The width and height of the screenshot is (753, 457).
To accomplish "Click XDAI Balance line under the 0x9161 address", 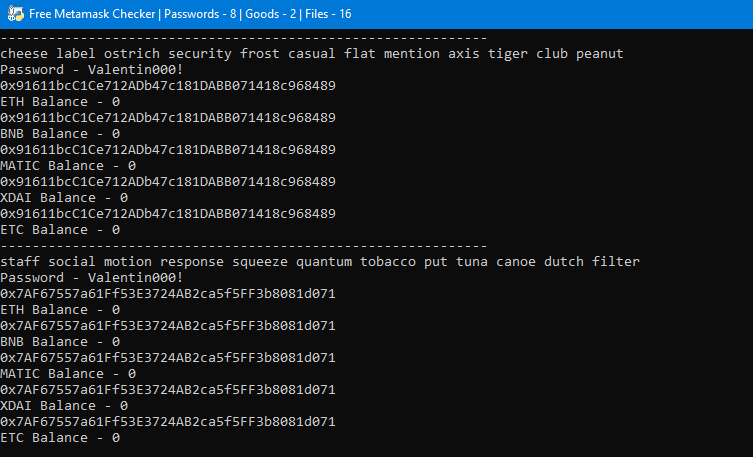I will tap(64, 198).
